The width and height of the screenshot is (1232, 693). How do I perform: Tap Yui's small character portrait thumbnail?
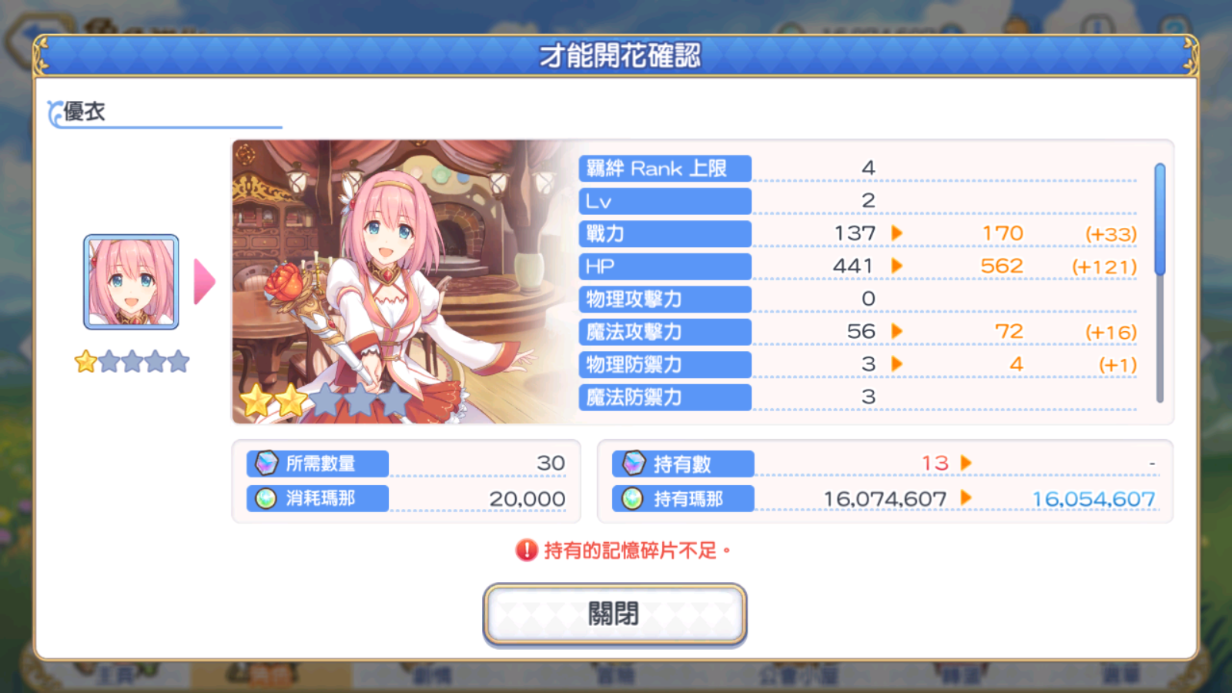(131, 282)
